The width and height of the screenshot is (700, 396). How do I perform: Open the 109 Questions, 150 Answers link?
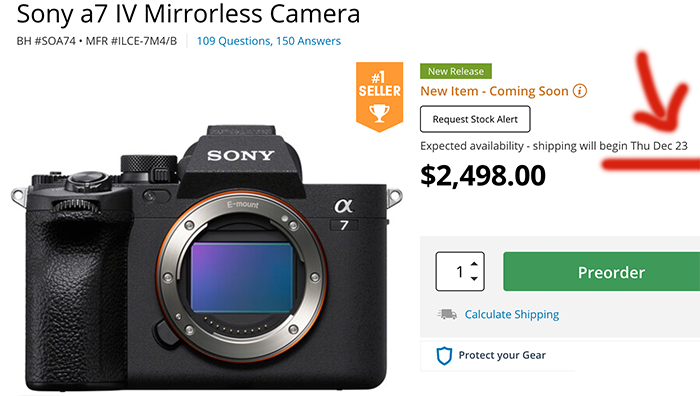point(269,41)
